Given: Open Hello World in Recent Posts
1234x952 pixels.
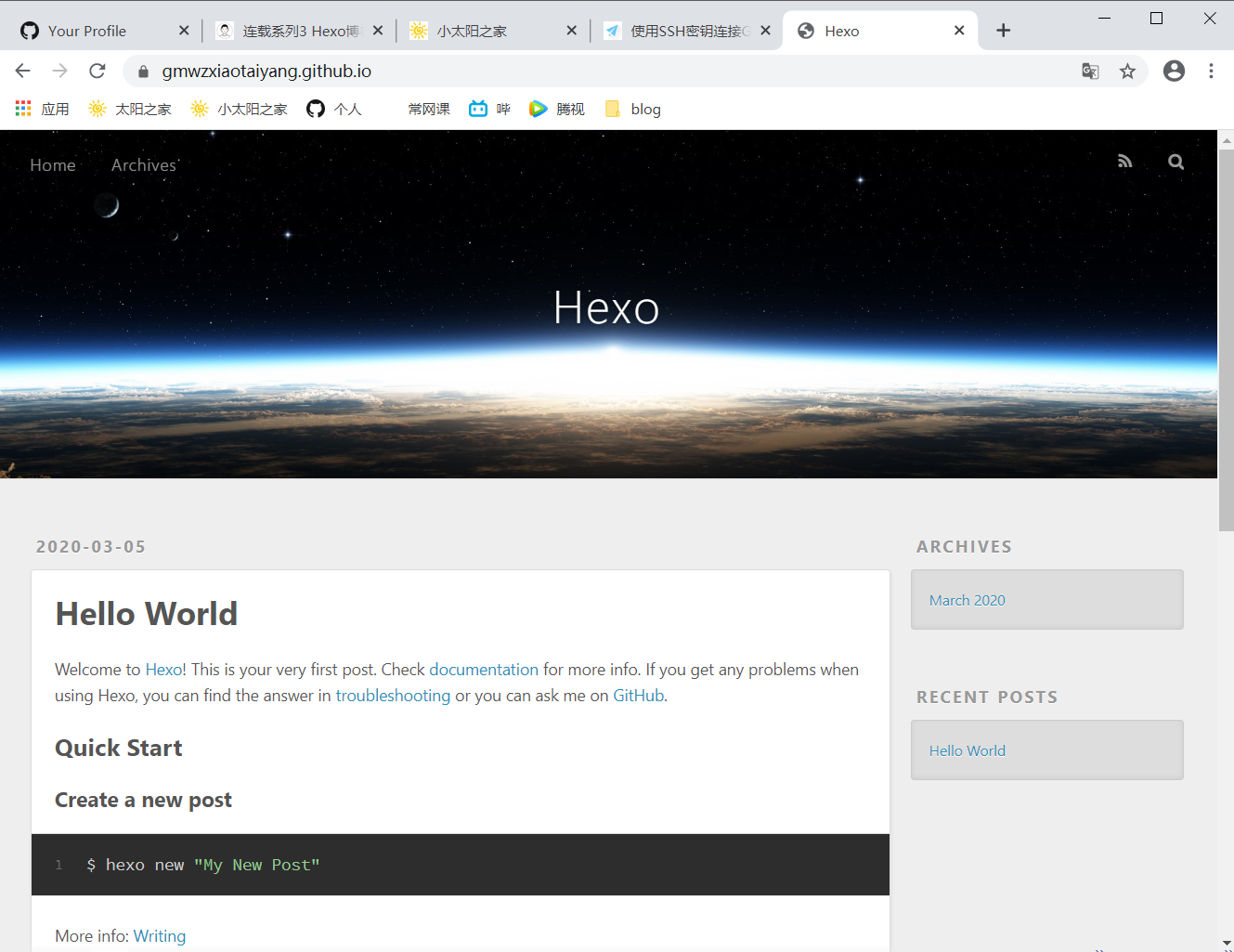Looking at the screenshot, I should [968, 751].
